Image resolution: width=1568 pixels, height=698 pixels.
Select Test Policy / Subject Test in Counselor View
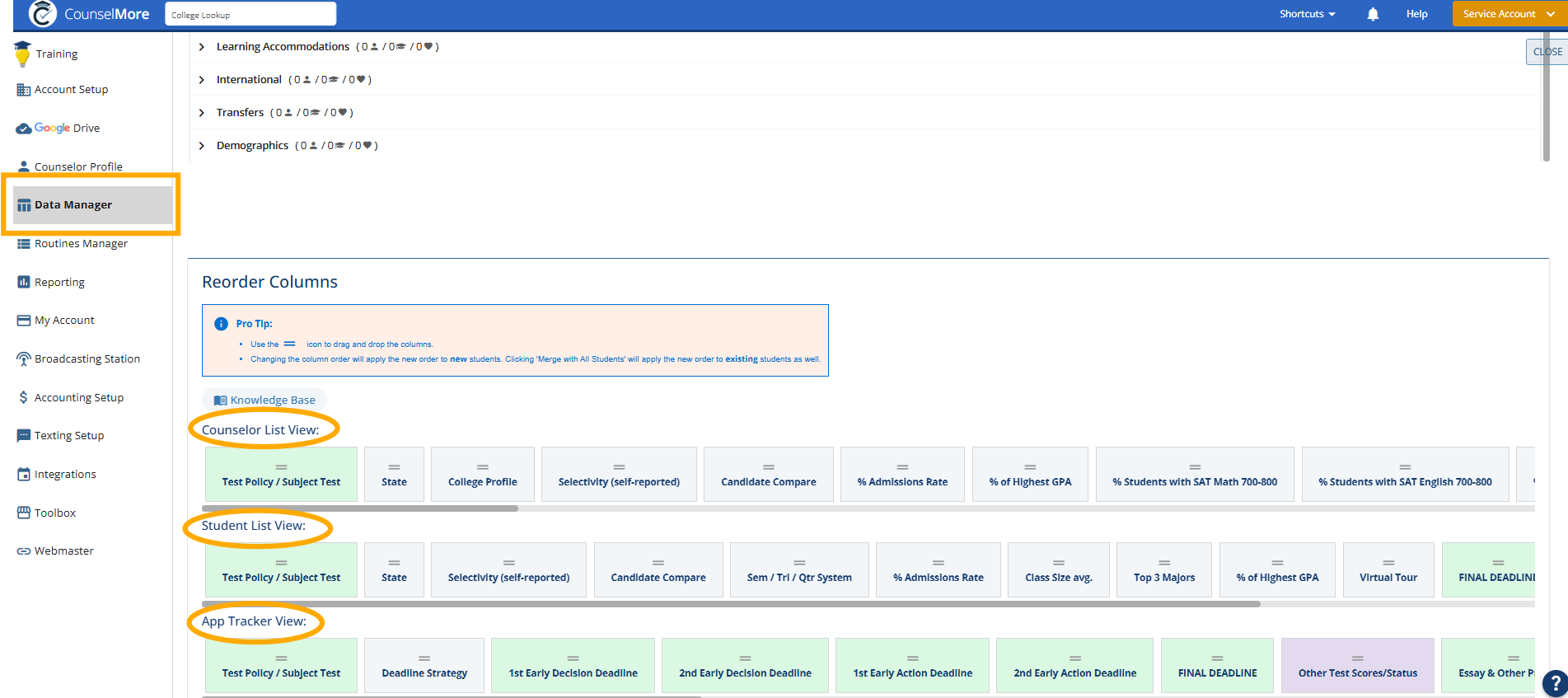281,475
